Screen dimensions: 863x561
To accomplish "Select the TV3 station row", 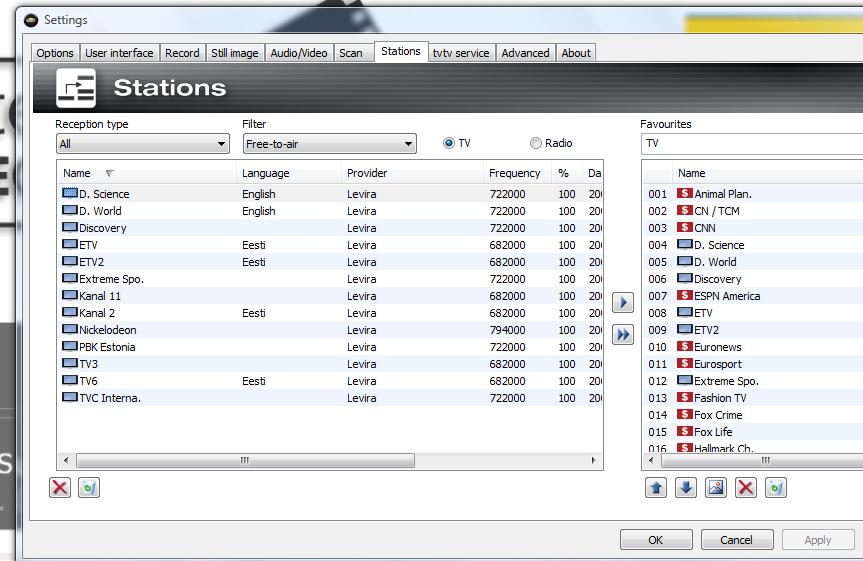I will pos(330,364).
